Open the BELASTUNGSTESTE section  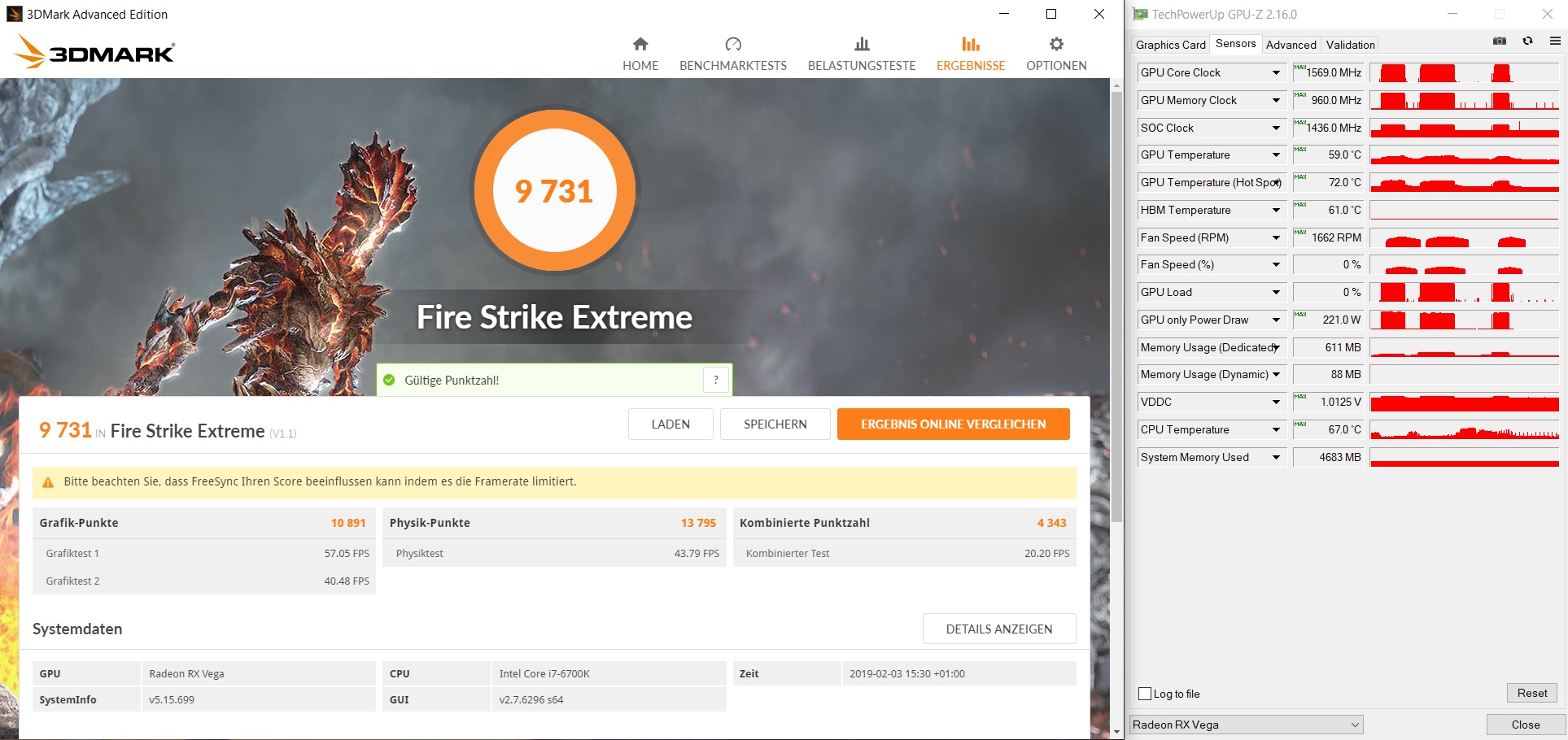tap(862, 54)
